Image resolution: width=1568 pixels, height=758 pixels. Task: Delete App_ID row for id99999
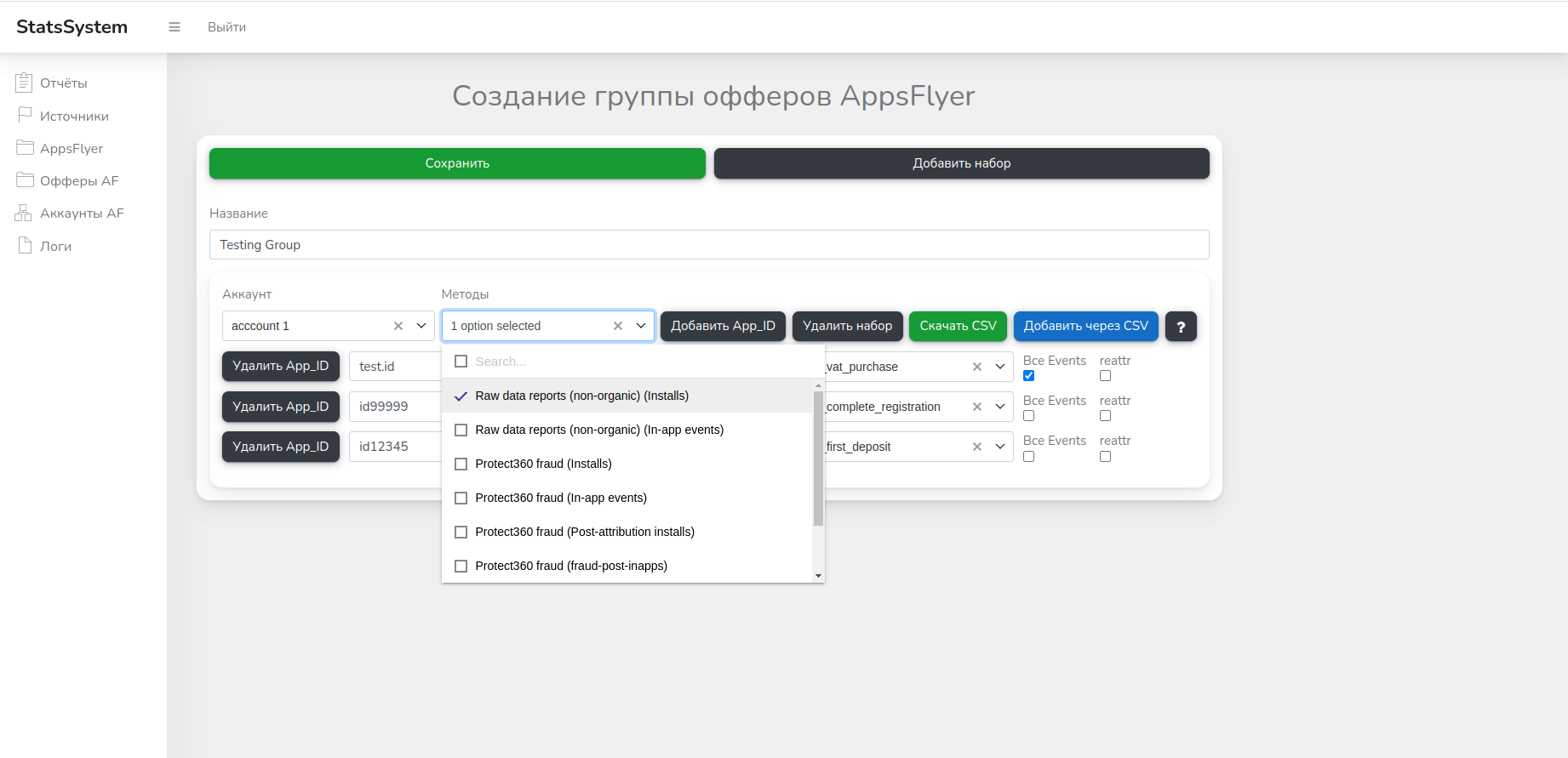(281, 407)
